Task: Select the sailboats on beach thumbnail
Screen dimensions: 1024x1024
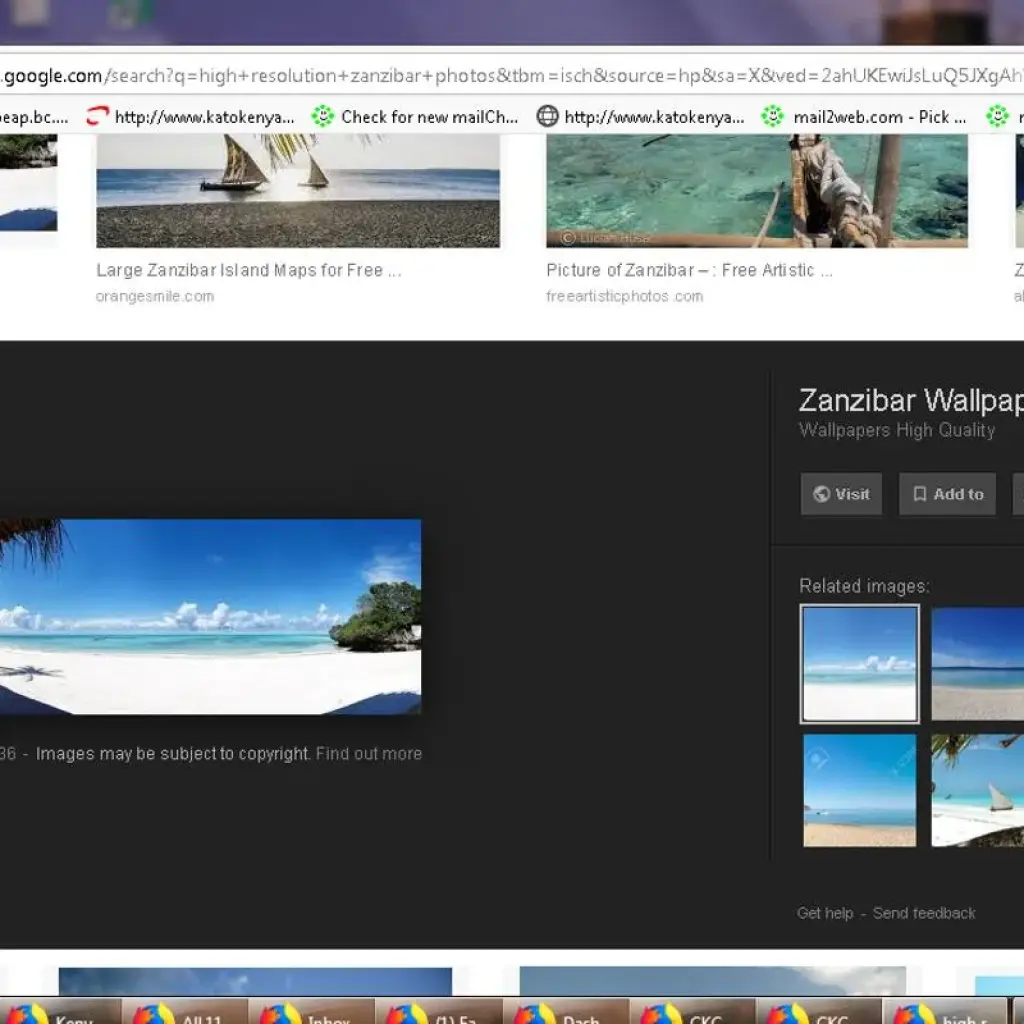Action: pyautogui.click(x=297, y=190)
